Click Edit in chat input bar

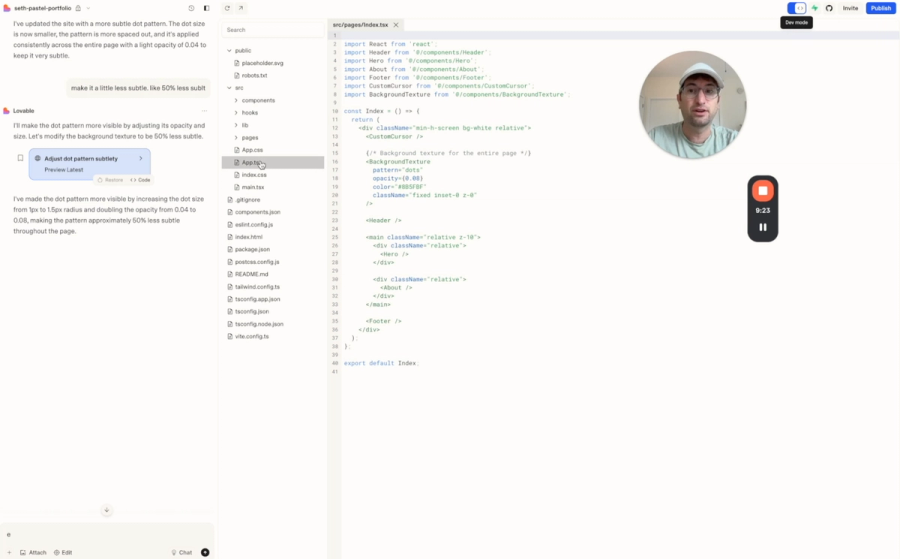(63, 553)
